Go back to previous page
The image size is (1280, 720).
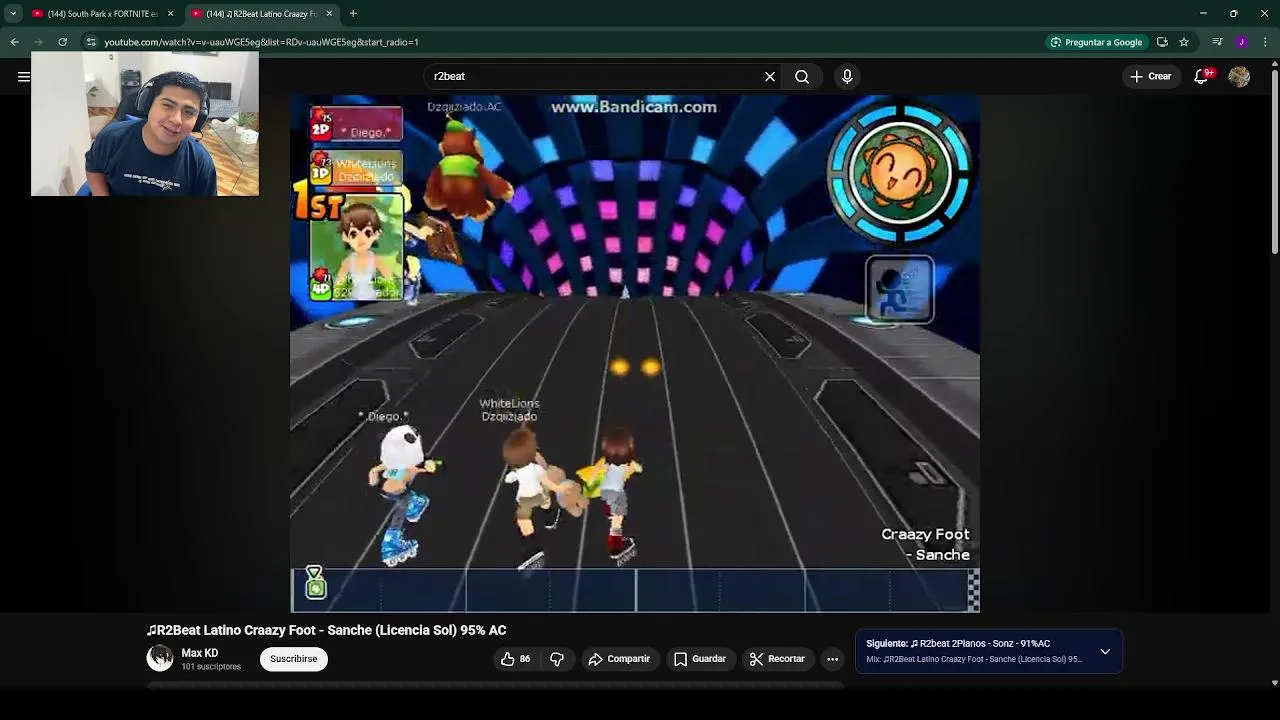[x=14, y=42]
